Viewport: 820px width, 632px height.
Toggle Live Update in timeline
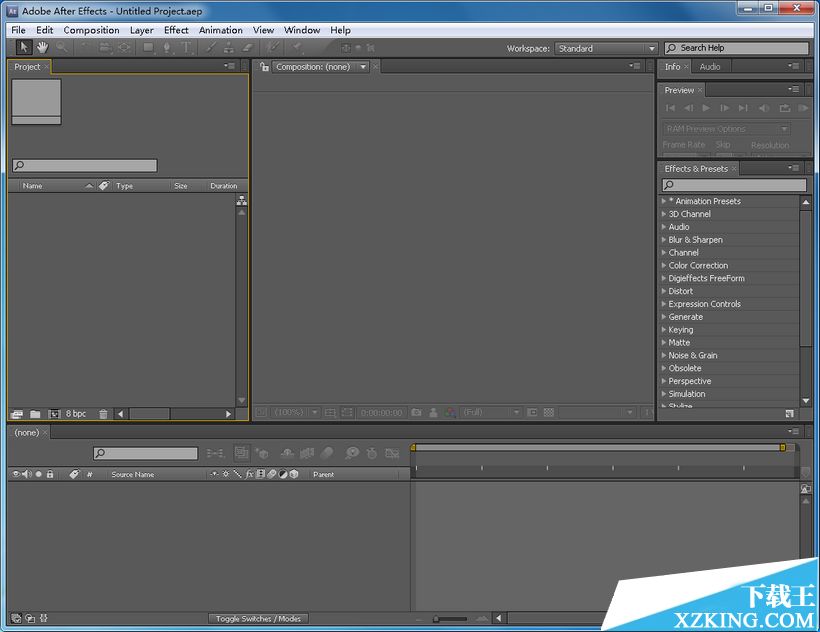242,452
